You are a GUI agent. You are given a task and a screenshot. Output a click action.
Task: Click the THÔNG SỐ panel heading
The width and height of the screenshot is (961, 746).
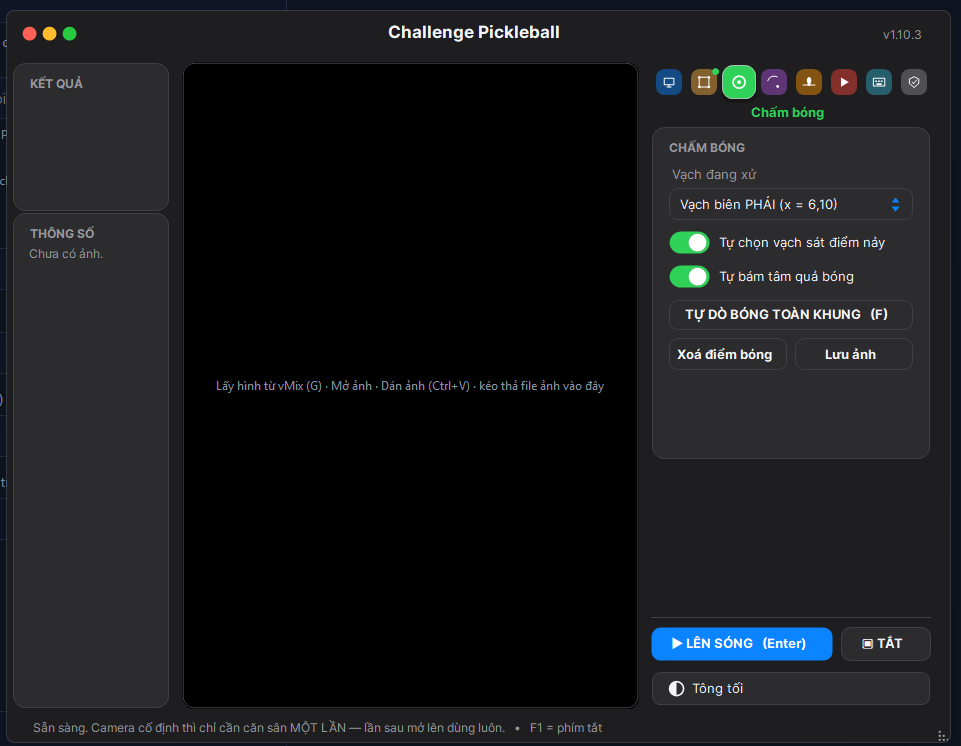[x=62, y=234]
